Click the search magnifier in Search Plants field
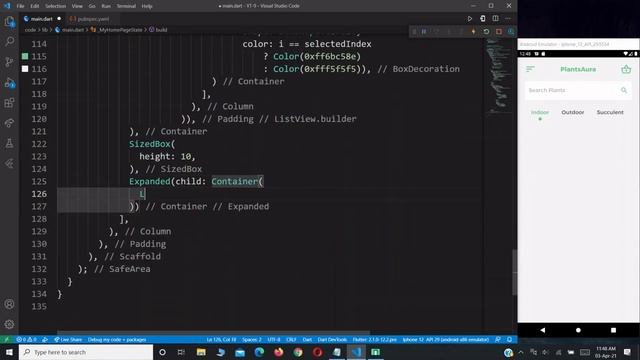 [624, 90]
